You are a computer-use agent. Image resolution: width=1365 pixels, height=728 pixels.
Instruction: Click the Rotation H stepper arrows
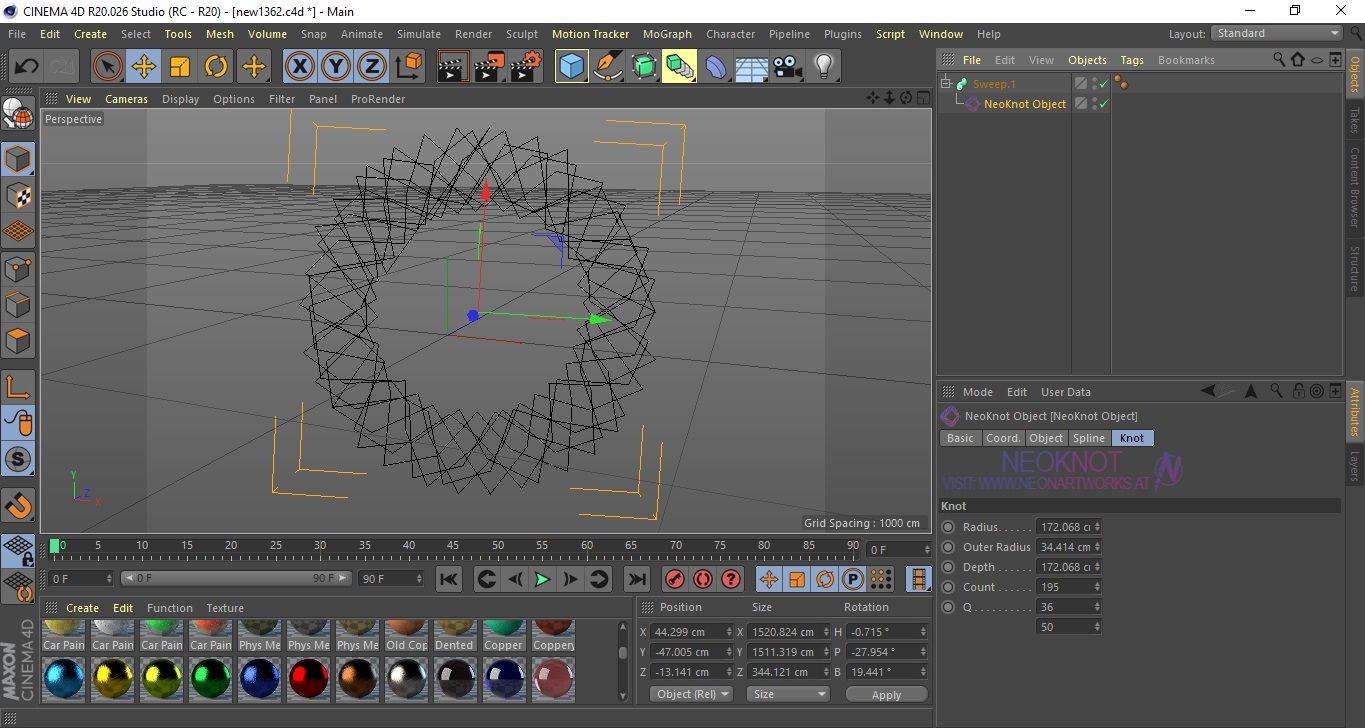922,632
